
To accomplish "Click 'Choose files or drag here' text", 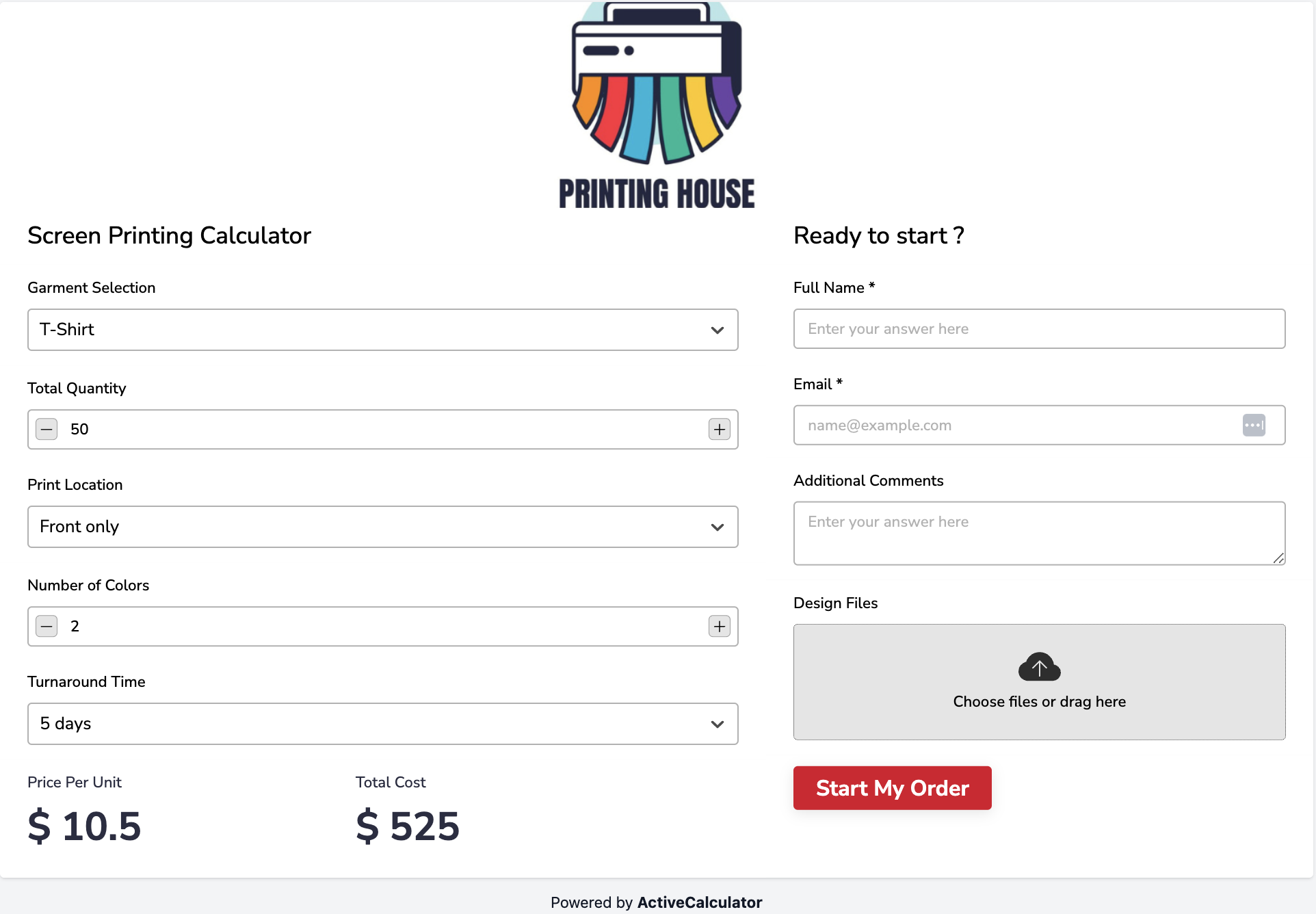I will 1039,702.
